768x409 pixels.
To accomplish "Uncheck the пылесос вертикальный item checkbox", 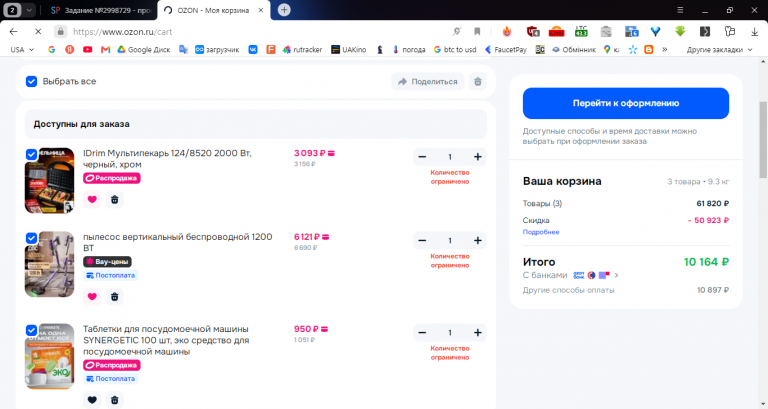I will point(31,238).
